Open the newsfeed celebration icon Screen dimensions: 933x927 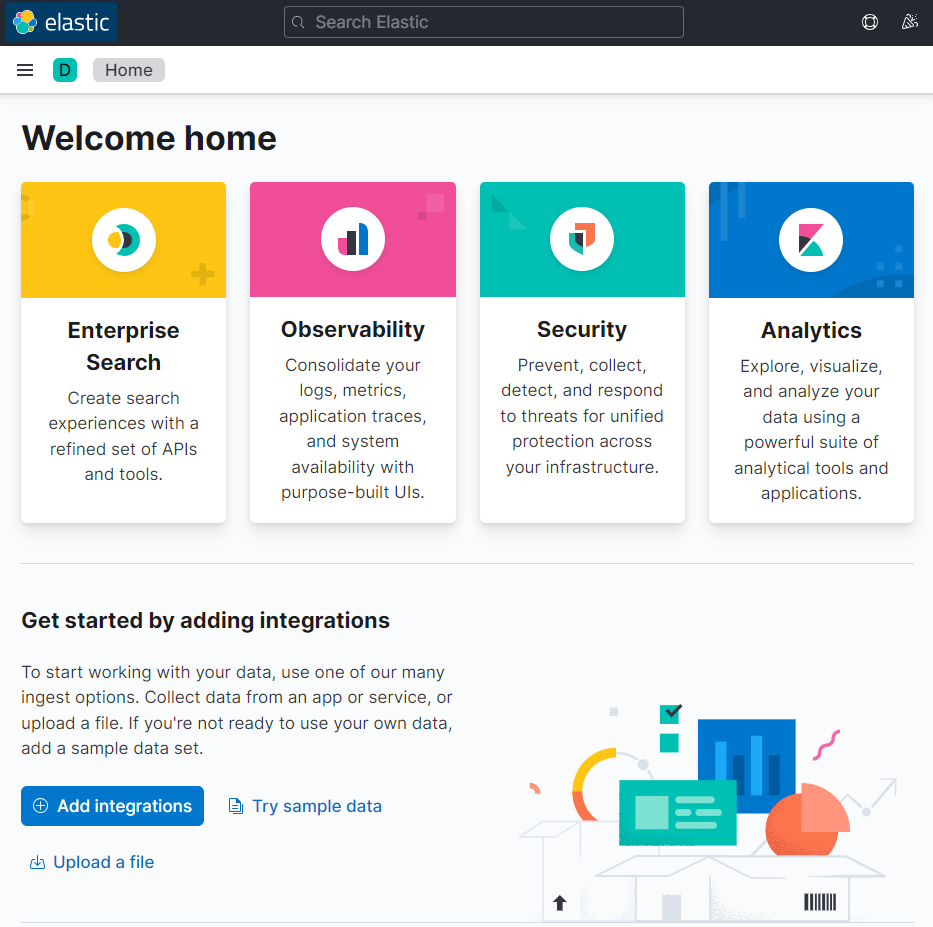coord(909,23)
